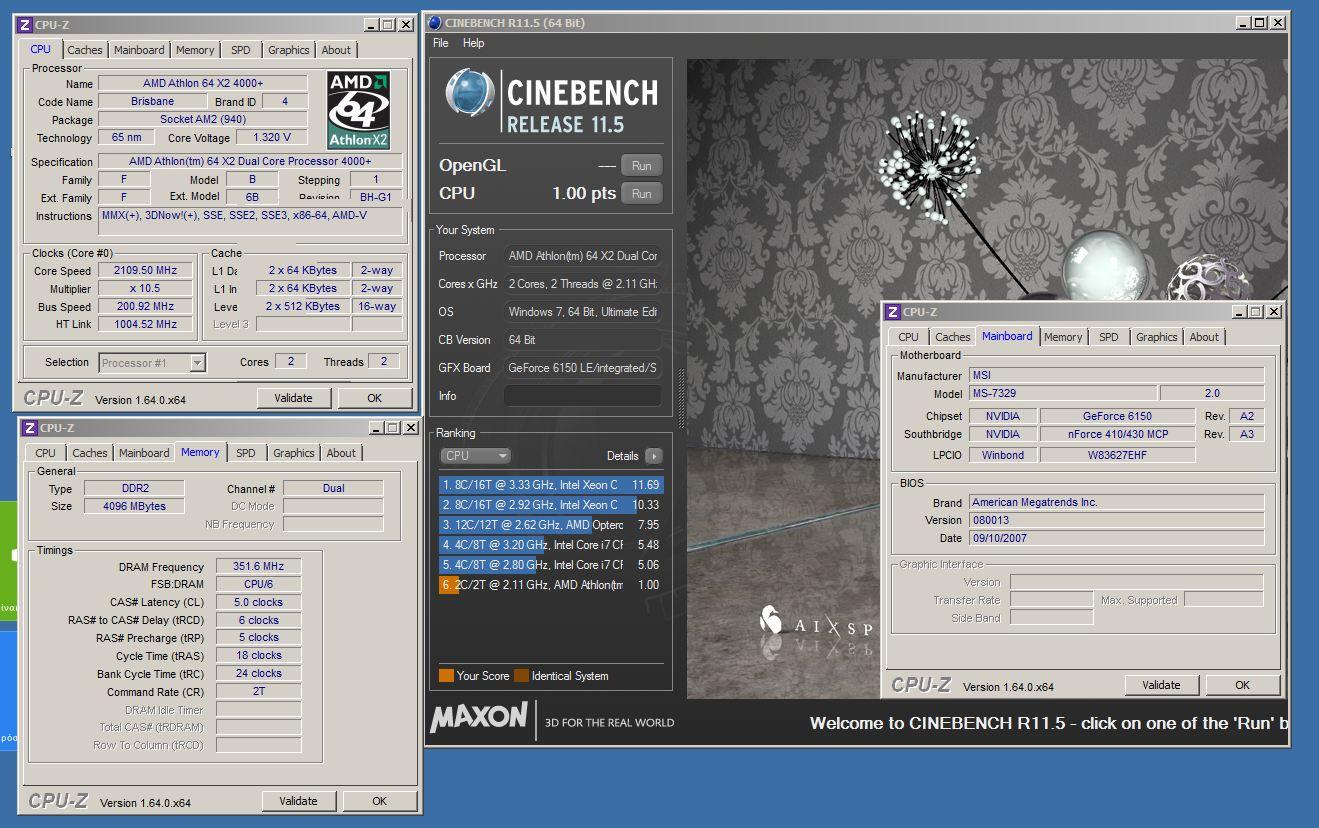1319x828 pixels.
Task: Click OK in the Memory window
Action: tap(379, 801)
